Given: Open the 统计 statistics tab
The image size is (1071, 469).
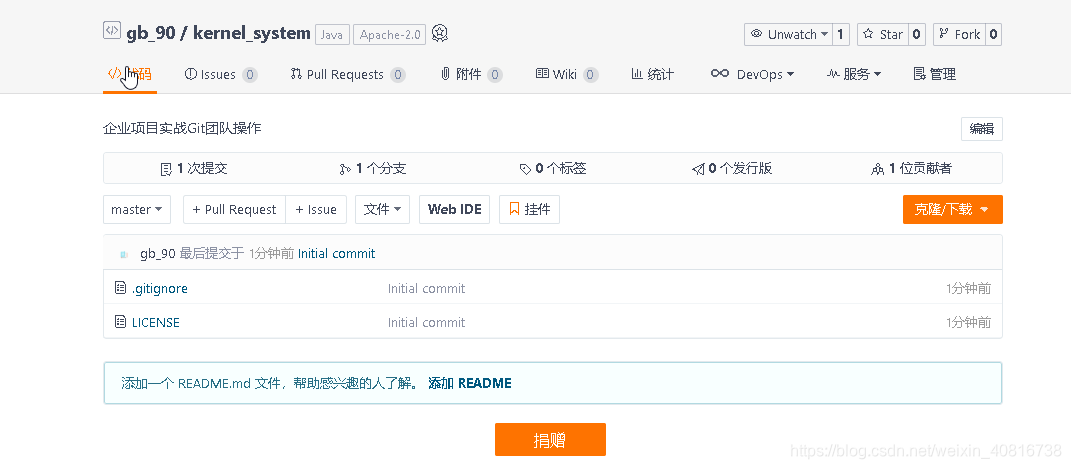Looking at the screenshot, I should (x=652, y=74).
